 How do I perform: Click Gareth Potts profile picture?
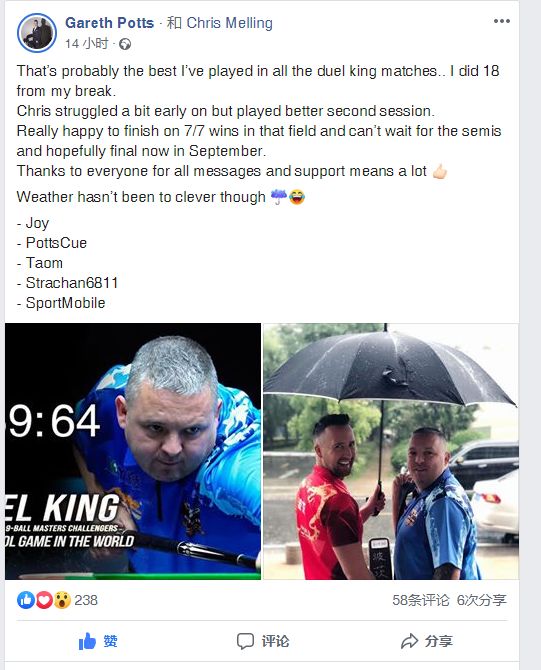[x=37, y=33]
